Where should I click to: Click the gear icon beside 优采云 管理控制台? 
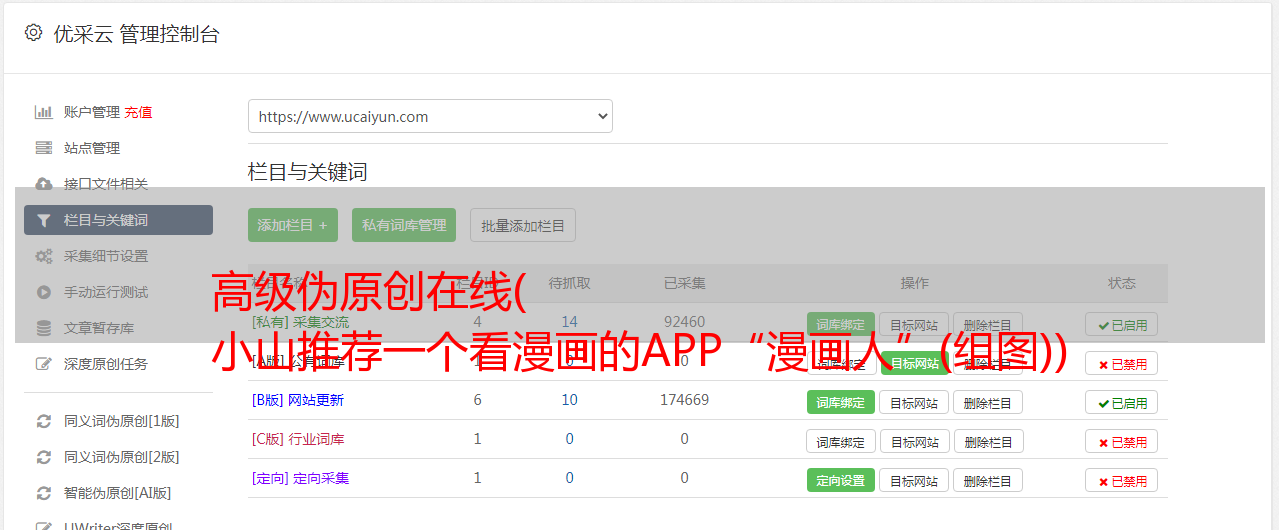pyautogui.click(x=34, y=33)
